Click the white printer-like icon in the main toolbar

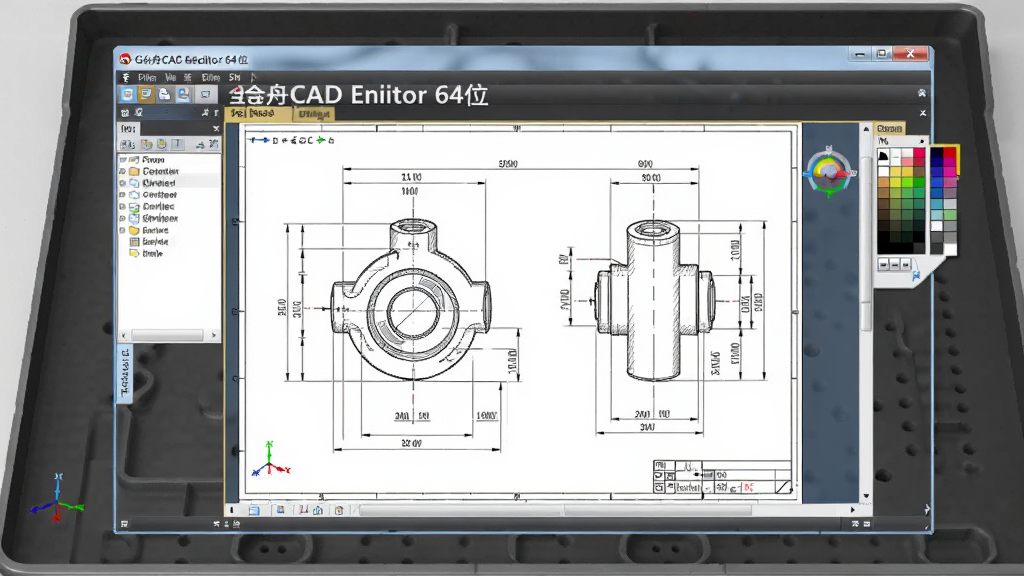point(165,94)
